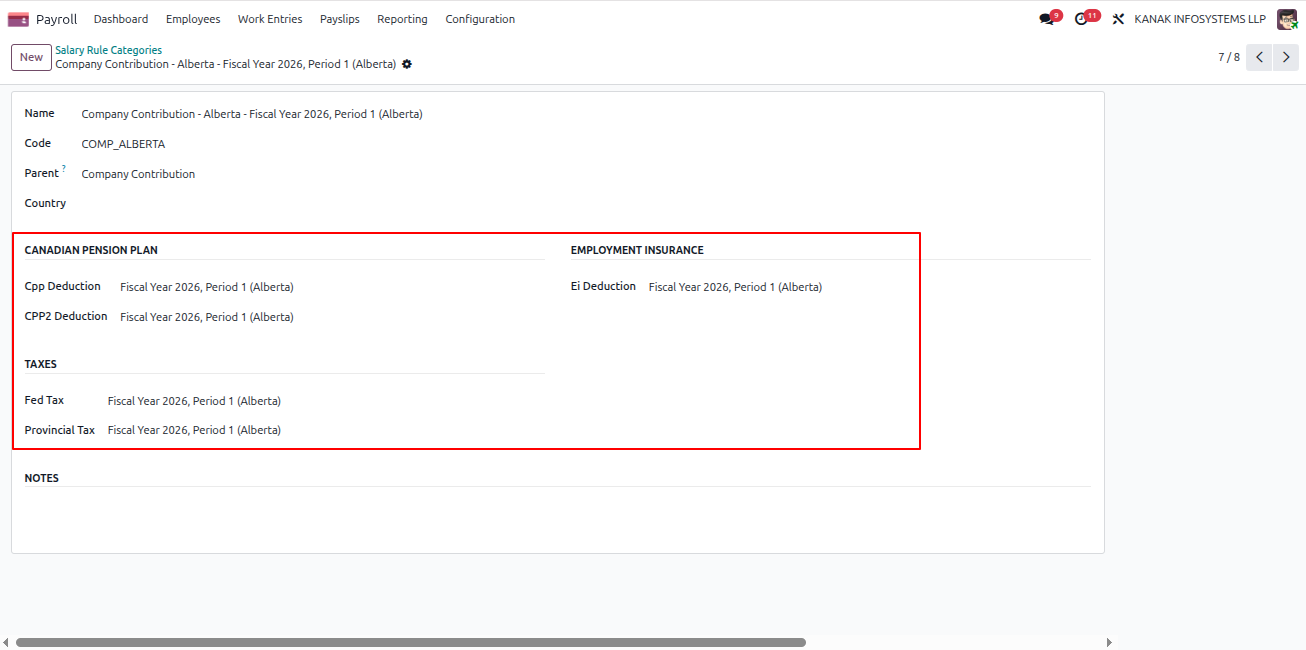Image resolution: width=1306 pixels, height=650 pixels.
Task: Open the gear actions menu beside record title
Action: [x=407, y=64]
